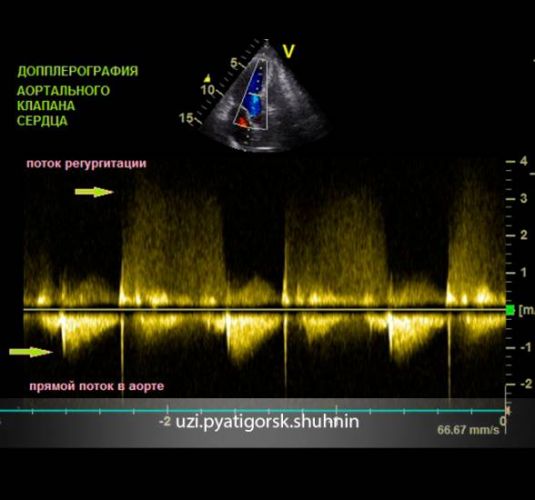Select the green baseline marker square
Screen dimensions: 535x500
point(510,310)
